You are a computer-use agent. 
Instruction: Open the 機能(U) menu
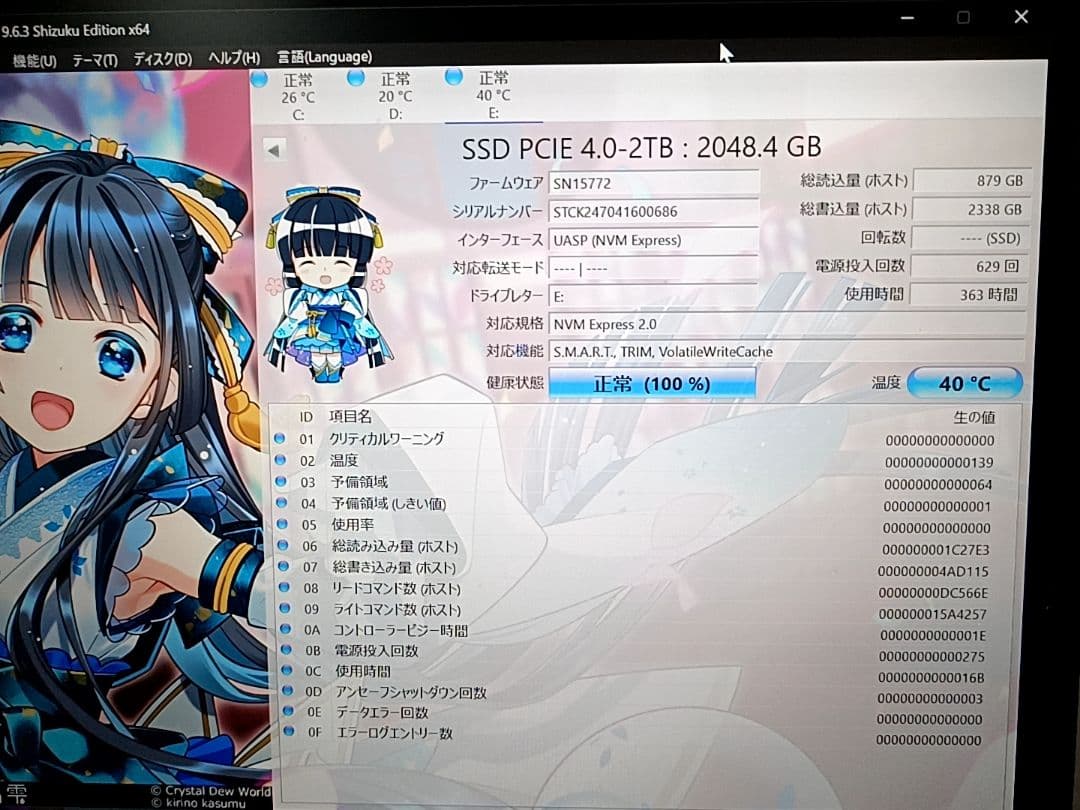[x=34, y=61]
